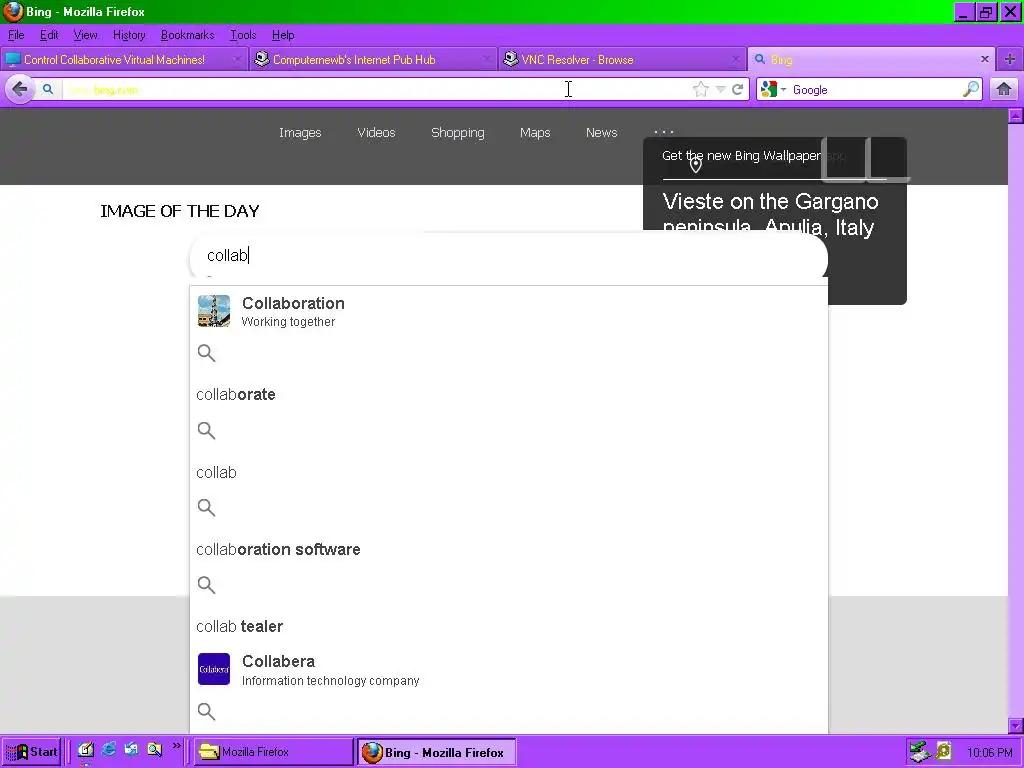Click the magnifier in the Google search box
Viewport: 1024px width, 768px height.
[x=971, y=89]
